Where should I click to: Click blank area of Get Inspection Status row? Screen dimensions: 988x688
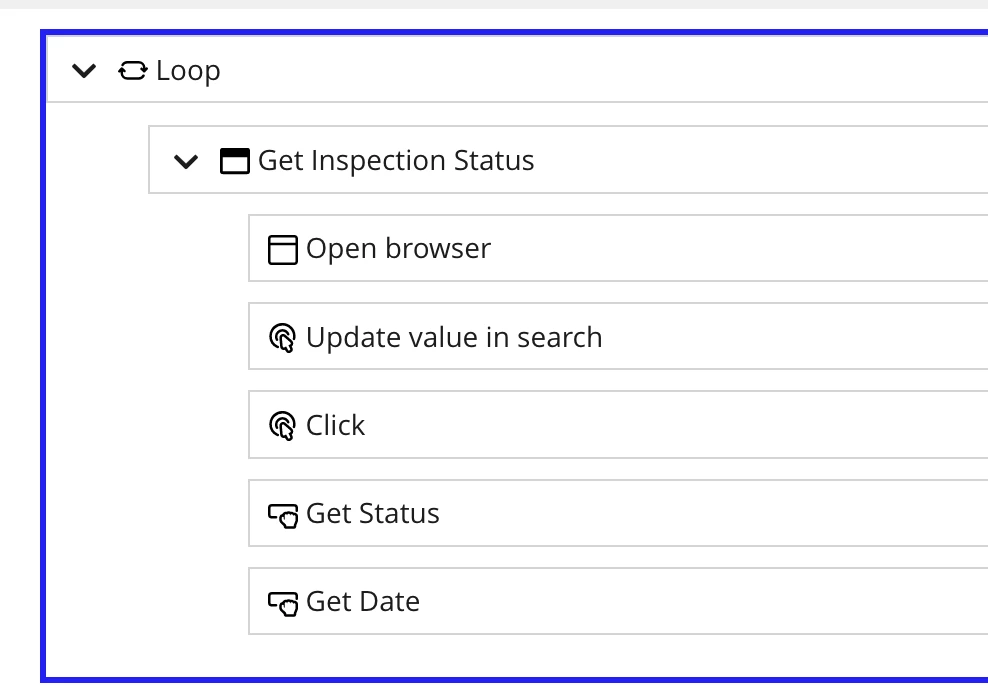point(756,159)
